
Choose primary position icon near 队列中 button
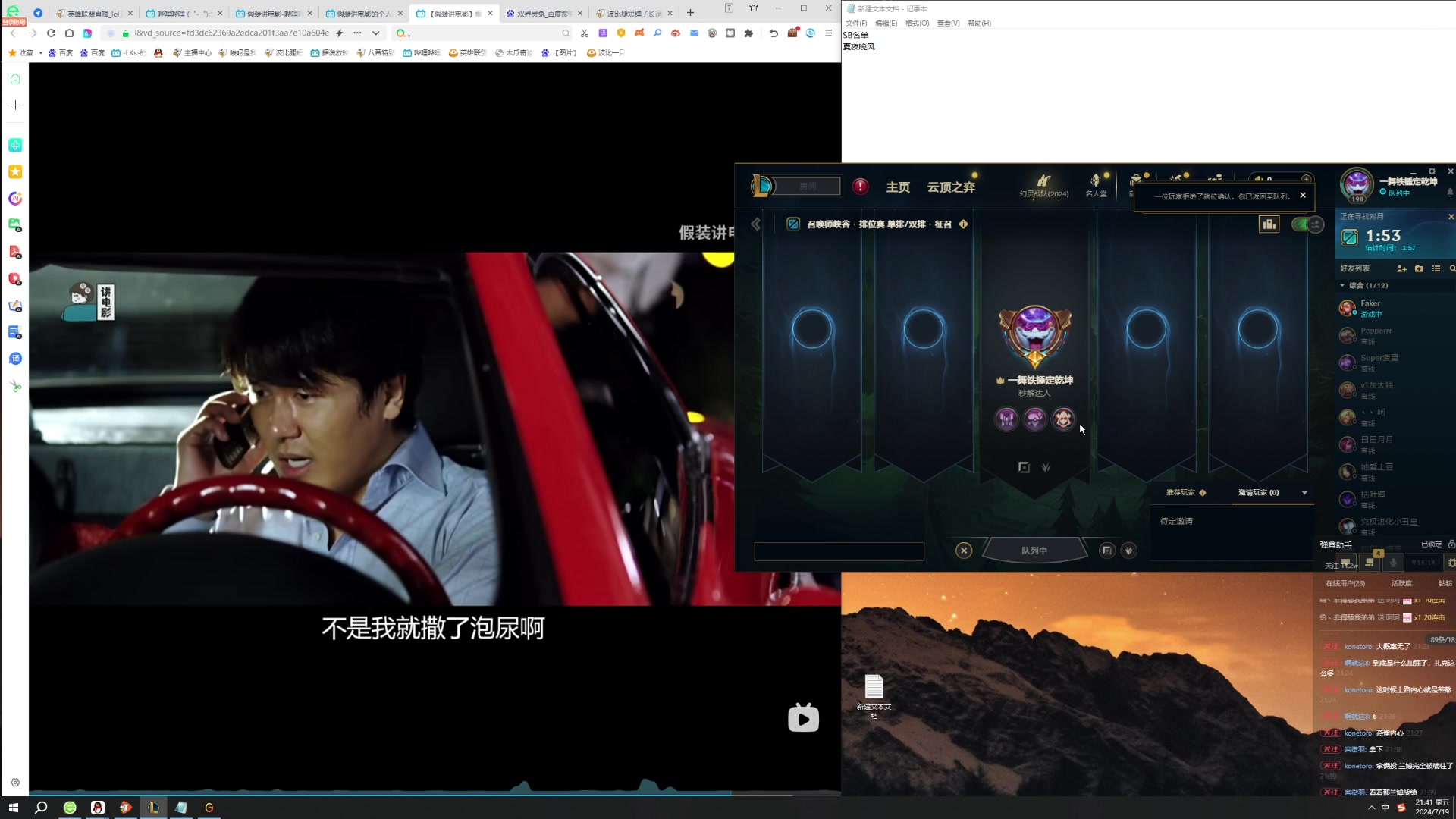[1106, 551]
